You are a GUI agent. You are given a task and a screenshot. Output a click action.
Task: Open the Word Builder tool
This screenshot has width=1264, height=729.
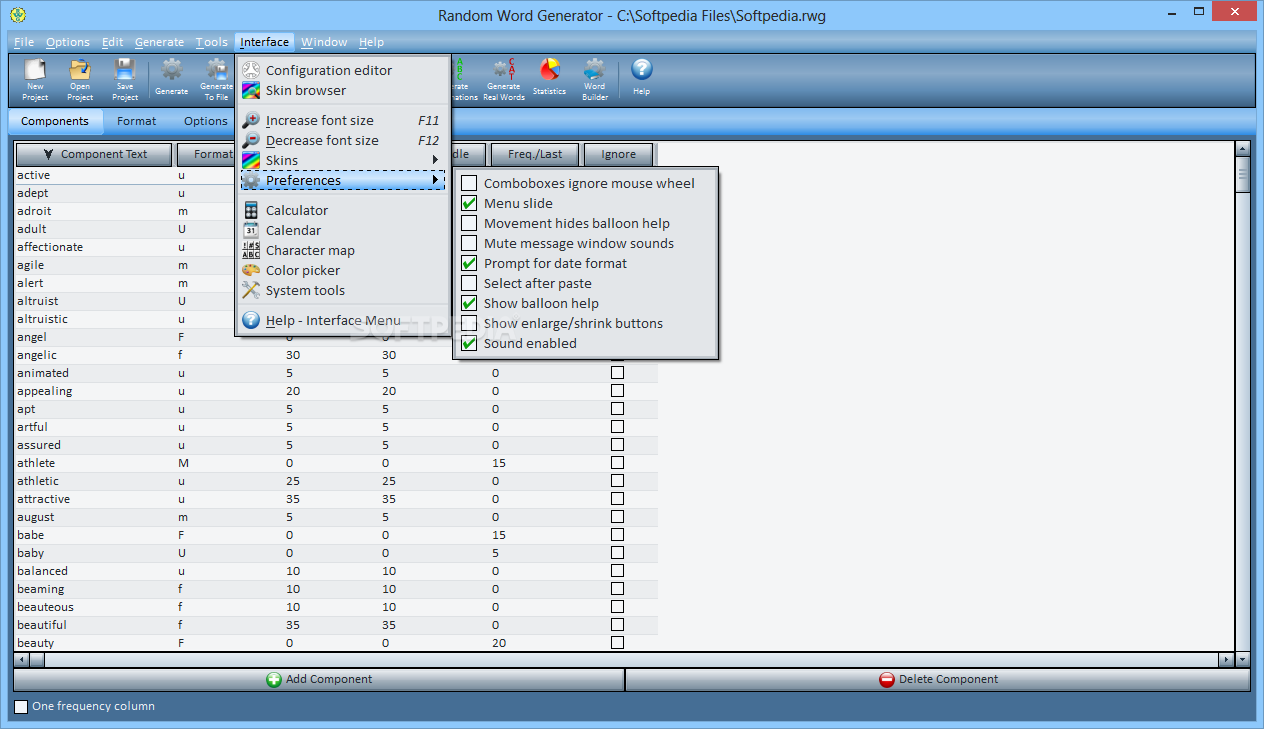(x=595, y=79)
